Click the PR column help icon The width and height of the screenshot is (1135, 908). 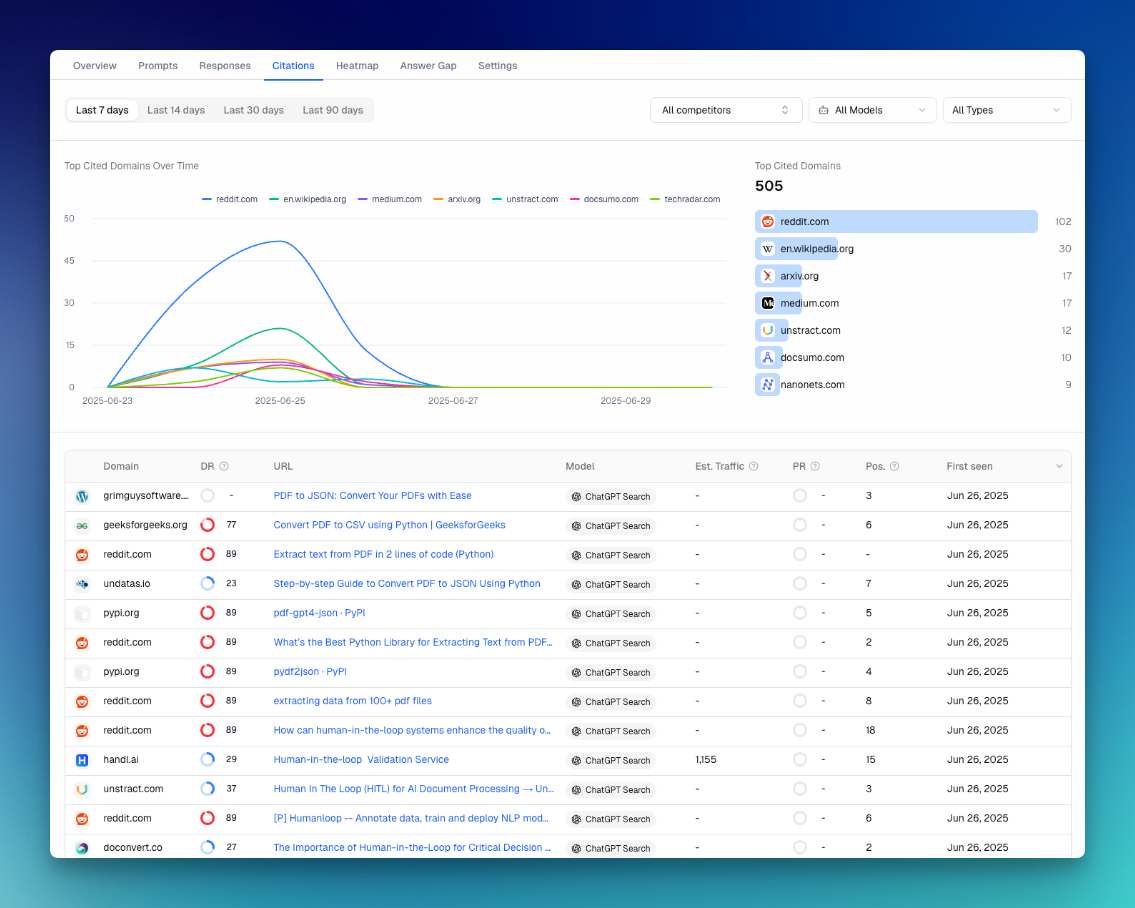(x=815, y=466)
